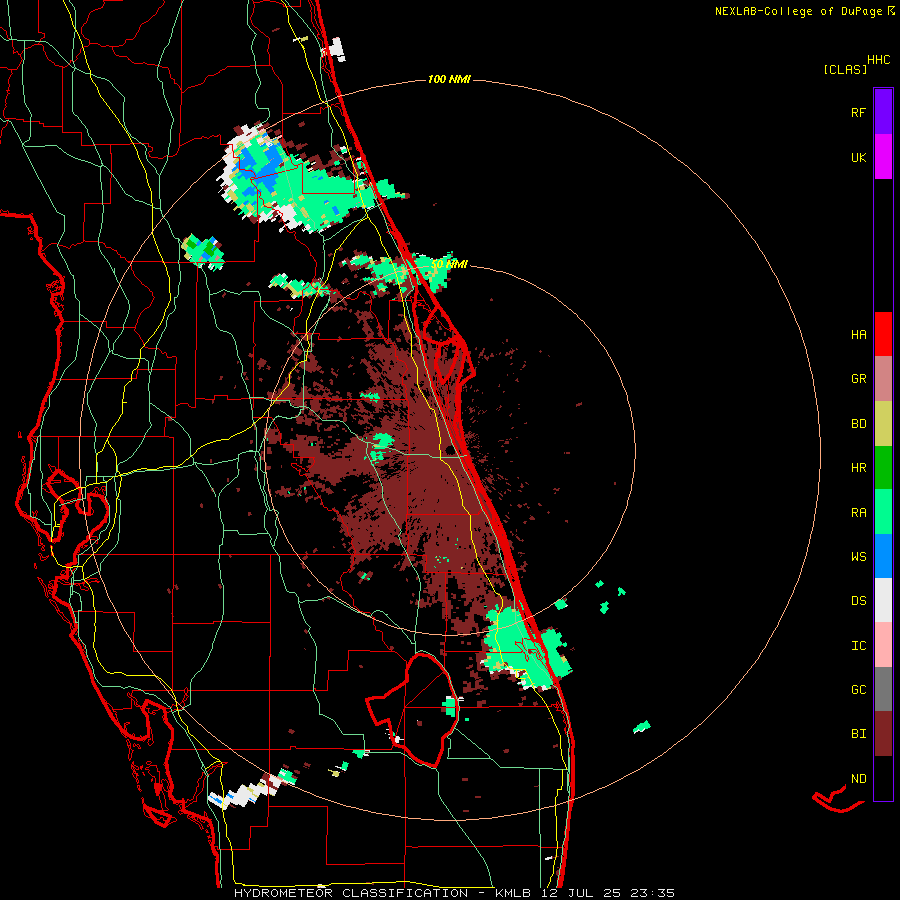Select the GC gray legend swatch
This screenshot has height=900, width=900.
pos(883,689)
